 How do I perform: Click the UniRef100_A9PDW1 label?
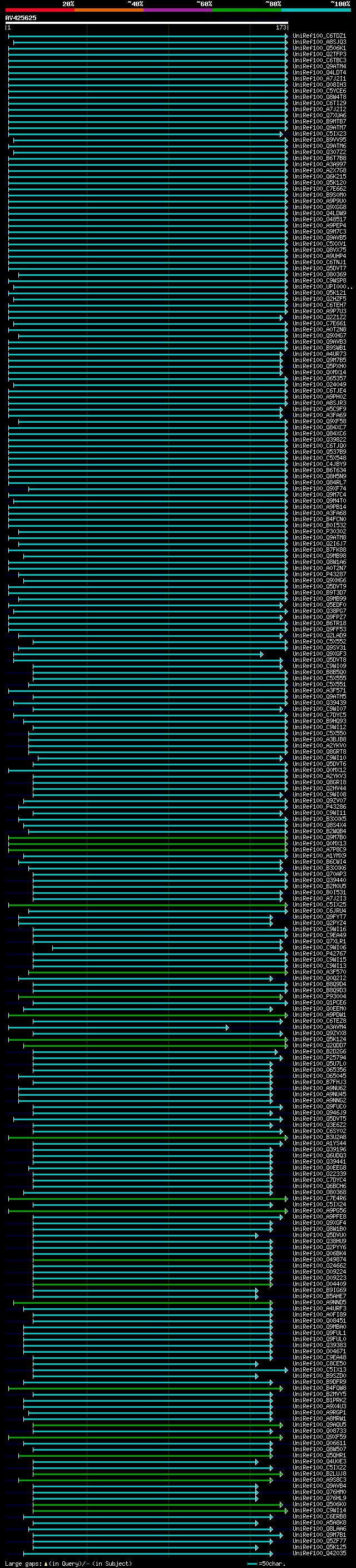[319, 1015]
